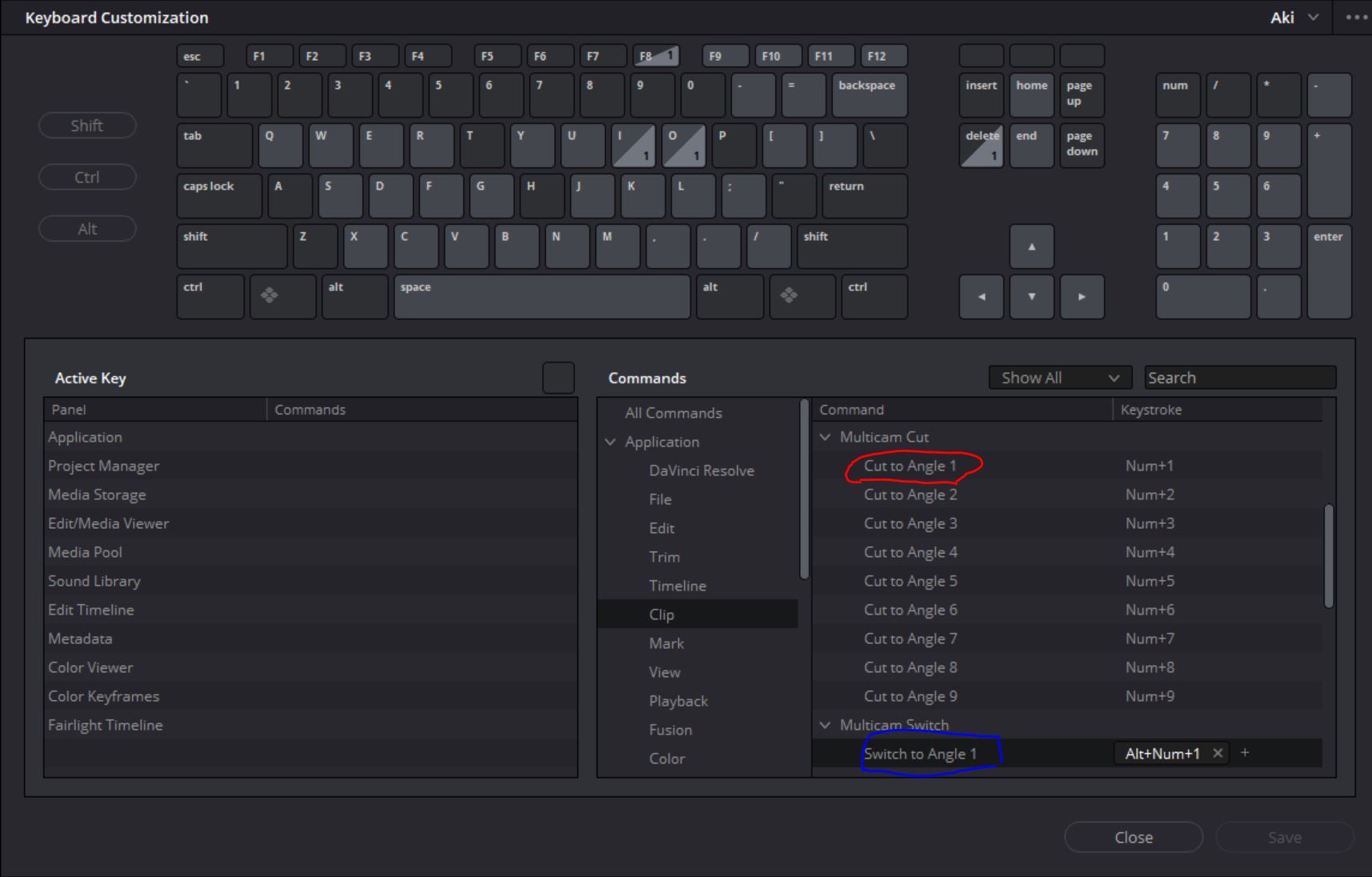This screenshot has width=1372, height=877.
Task: Click the num lock key
Action: pos(1178,95)
